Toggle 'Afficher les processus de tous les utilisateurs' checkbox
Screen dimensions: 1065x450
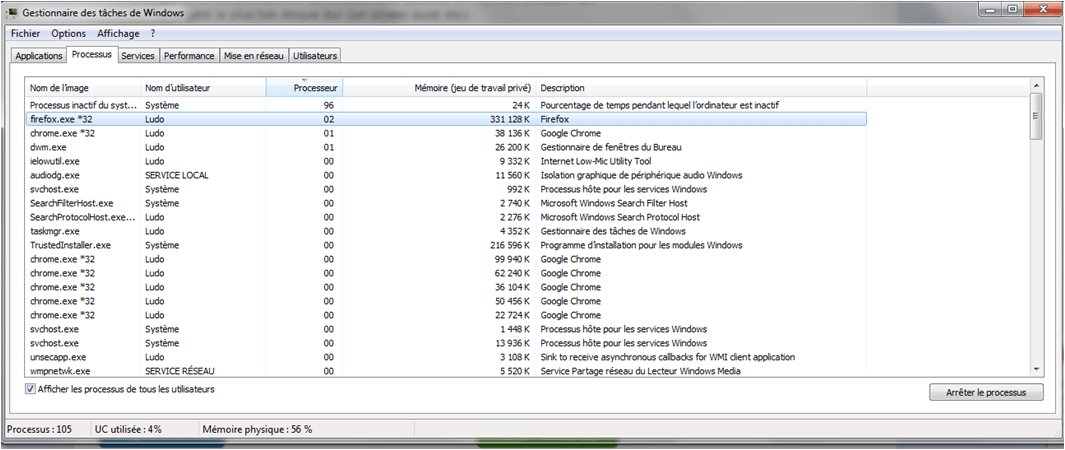[x=30, y=389]
